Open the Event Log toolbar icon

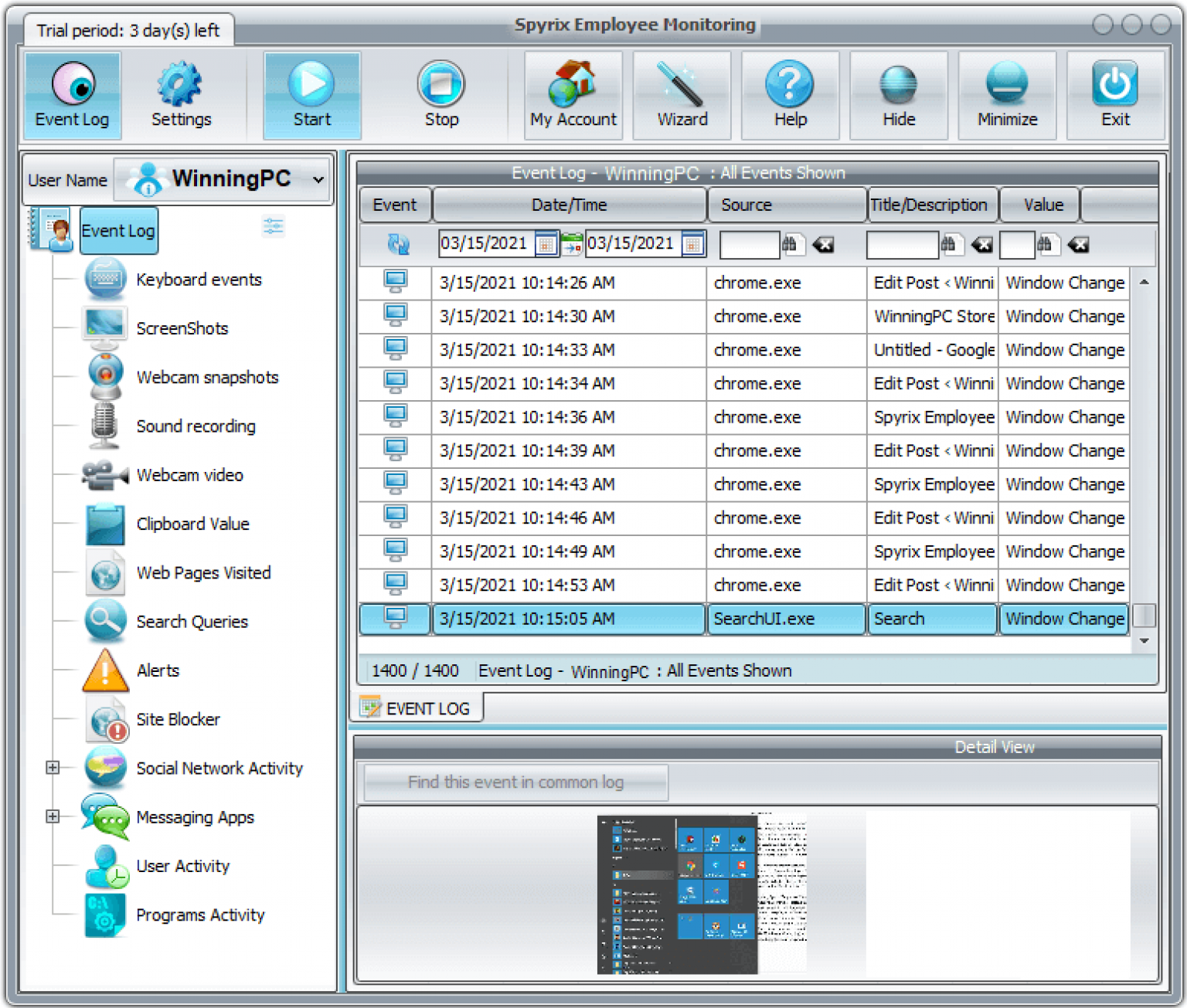point(72,93)
